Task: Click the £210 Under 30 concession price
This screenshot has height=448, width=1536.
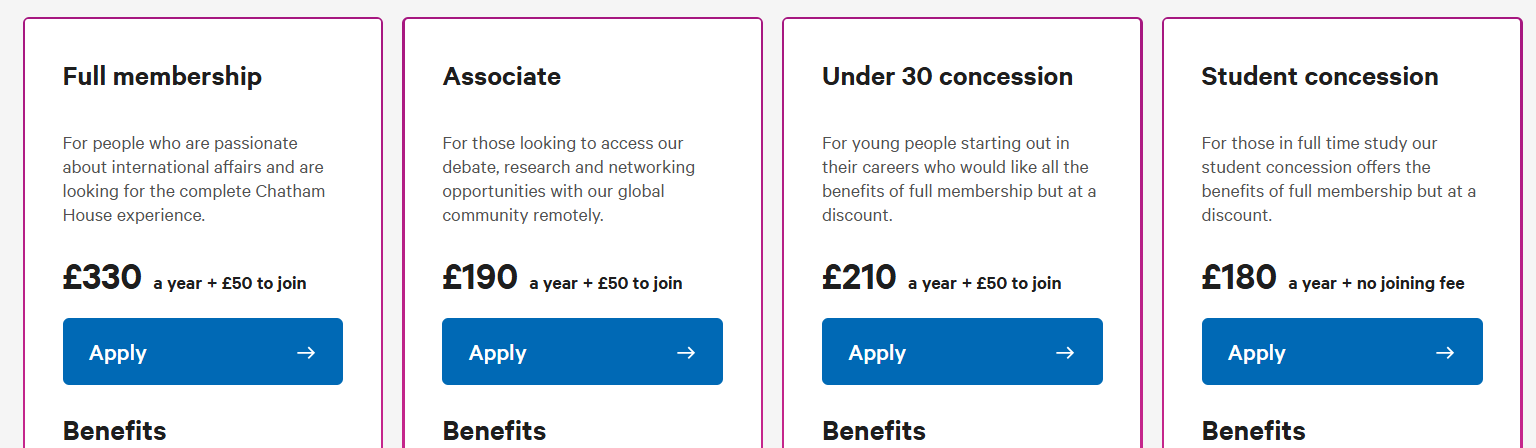Action: tap(859, 277)
